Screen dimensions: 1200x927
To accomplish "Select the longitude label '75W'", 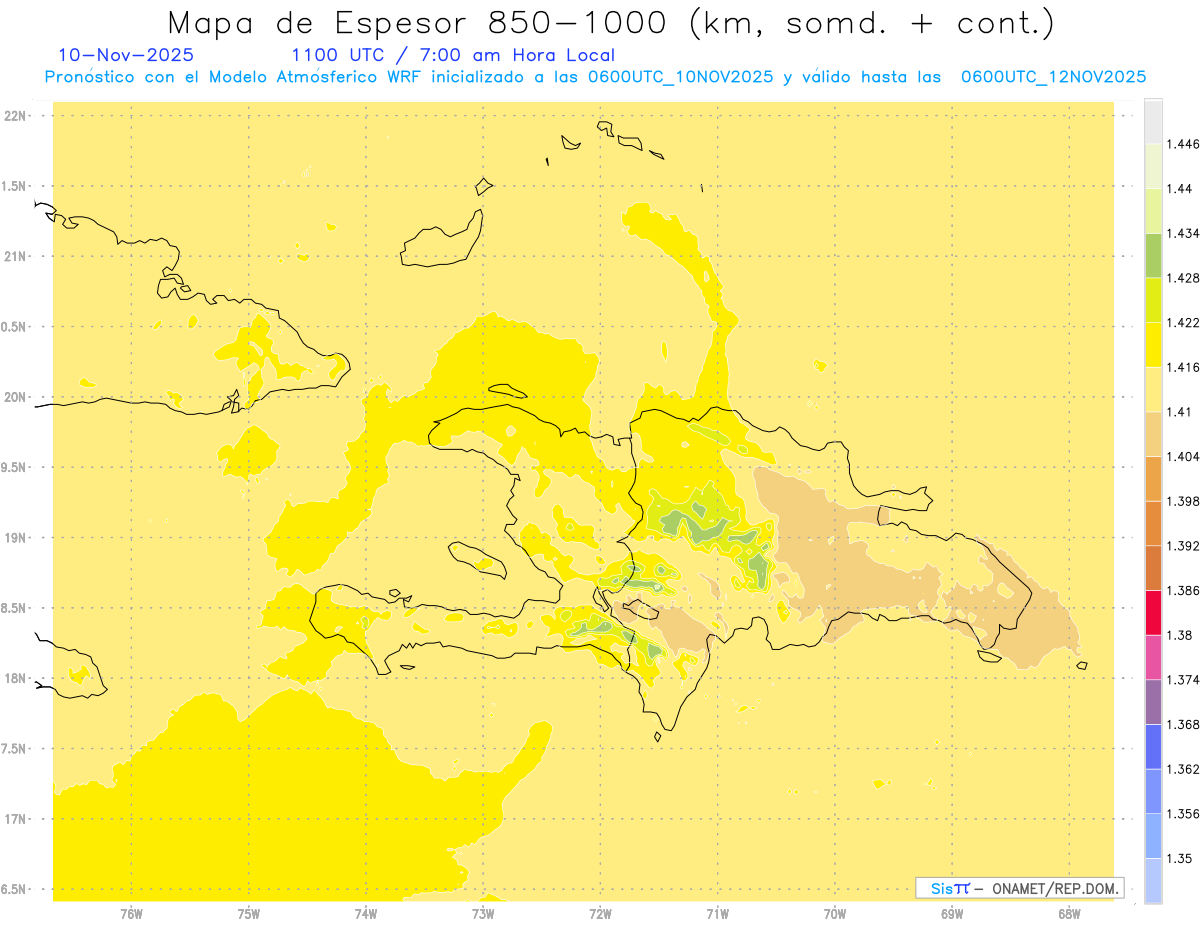I will pyautogui.click(x=249, y=914).
